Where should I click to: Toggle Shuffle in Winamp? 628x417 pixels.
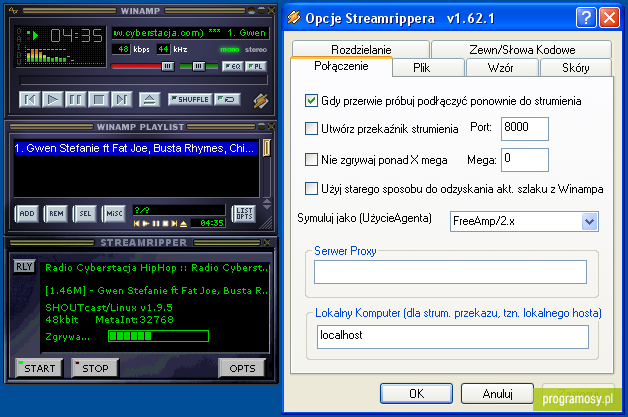190,99
